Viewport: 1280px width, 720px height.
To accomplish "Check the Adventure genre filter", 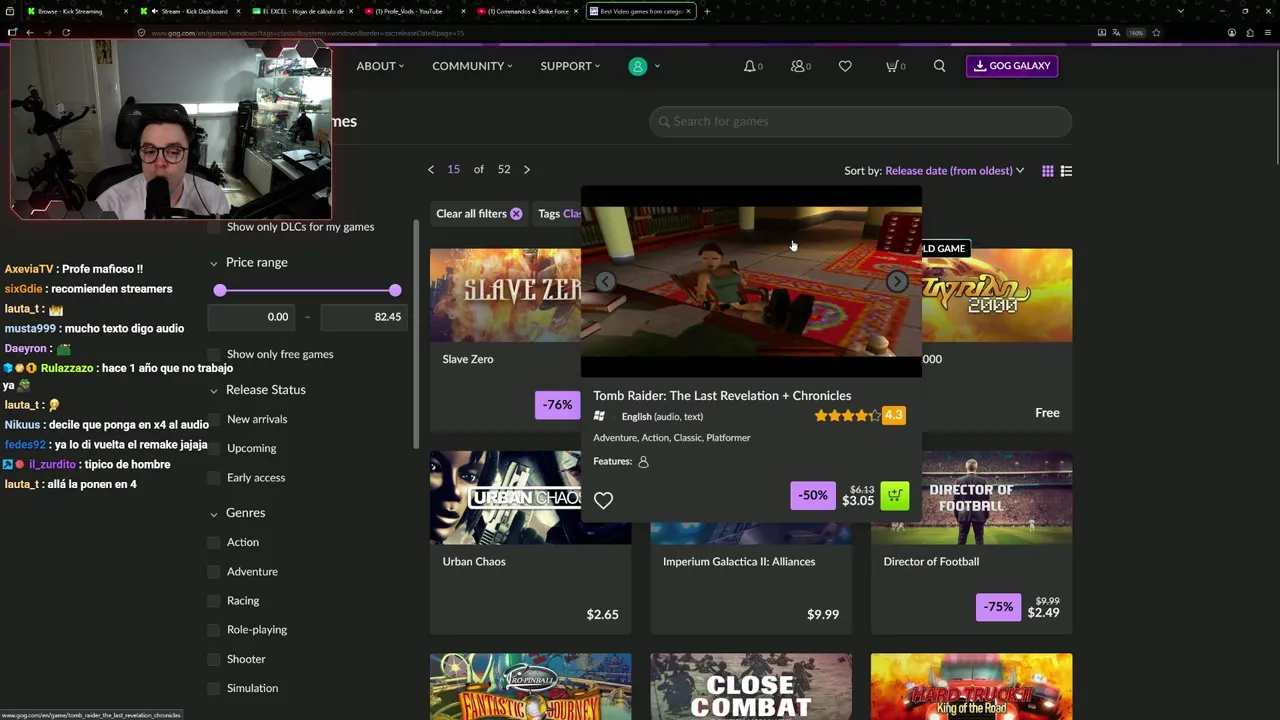I will (214, 571).
